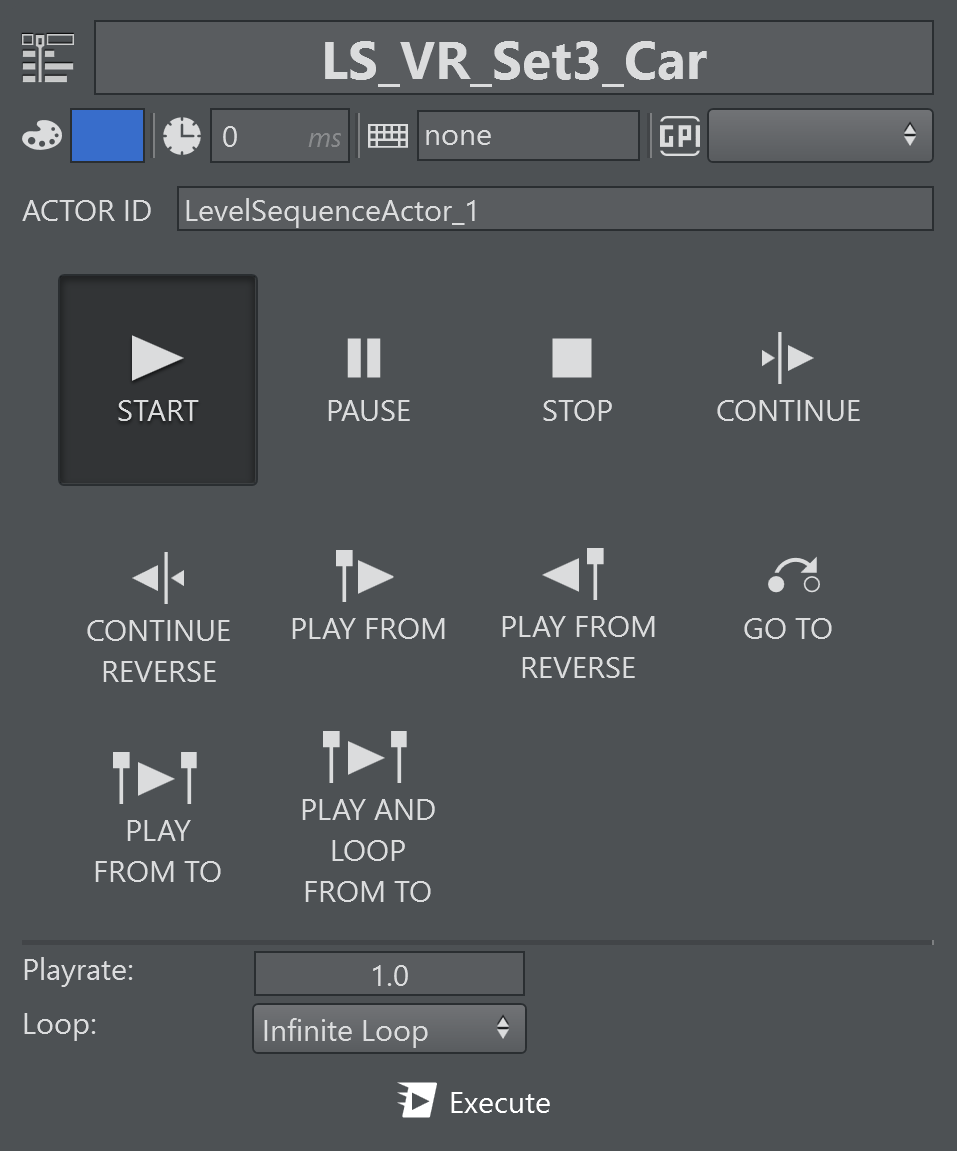The width and height of the screenshot is (957, 1151).
Task: Click the Playrate value field
Action: (x=389, y=975)
